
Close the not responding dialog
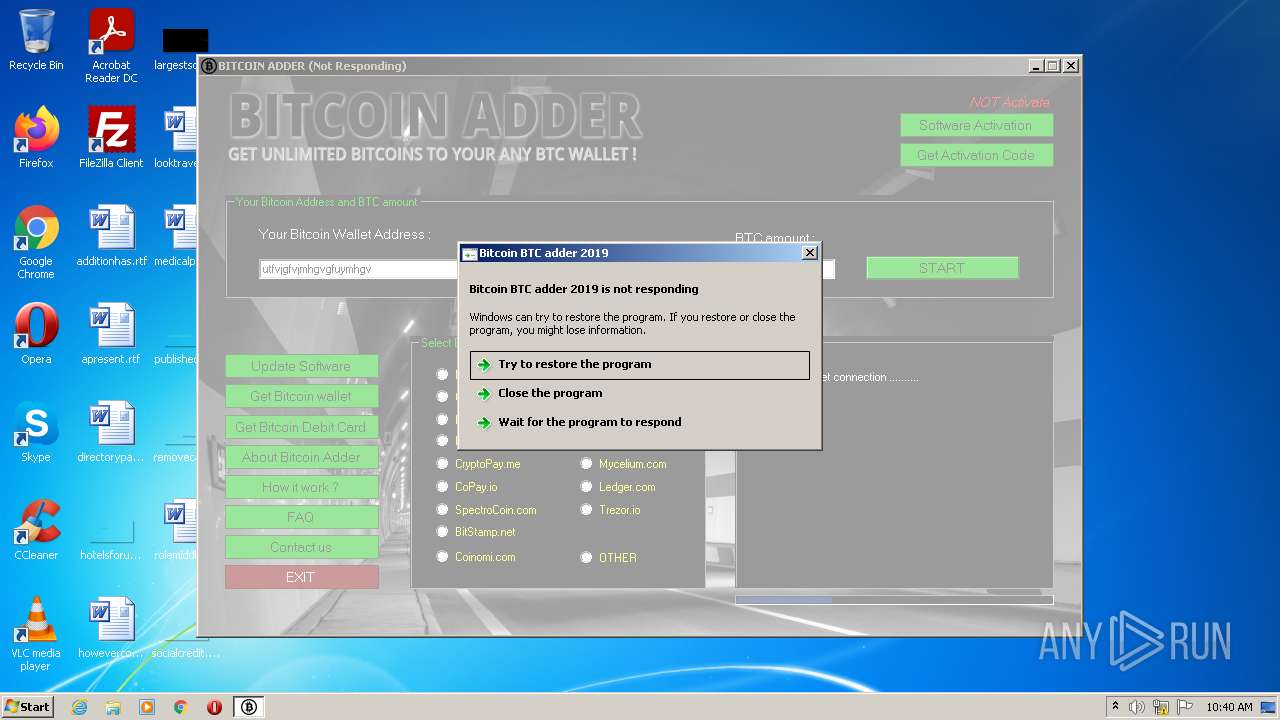810,253
